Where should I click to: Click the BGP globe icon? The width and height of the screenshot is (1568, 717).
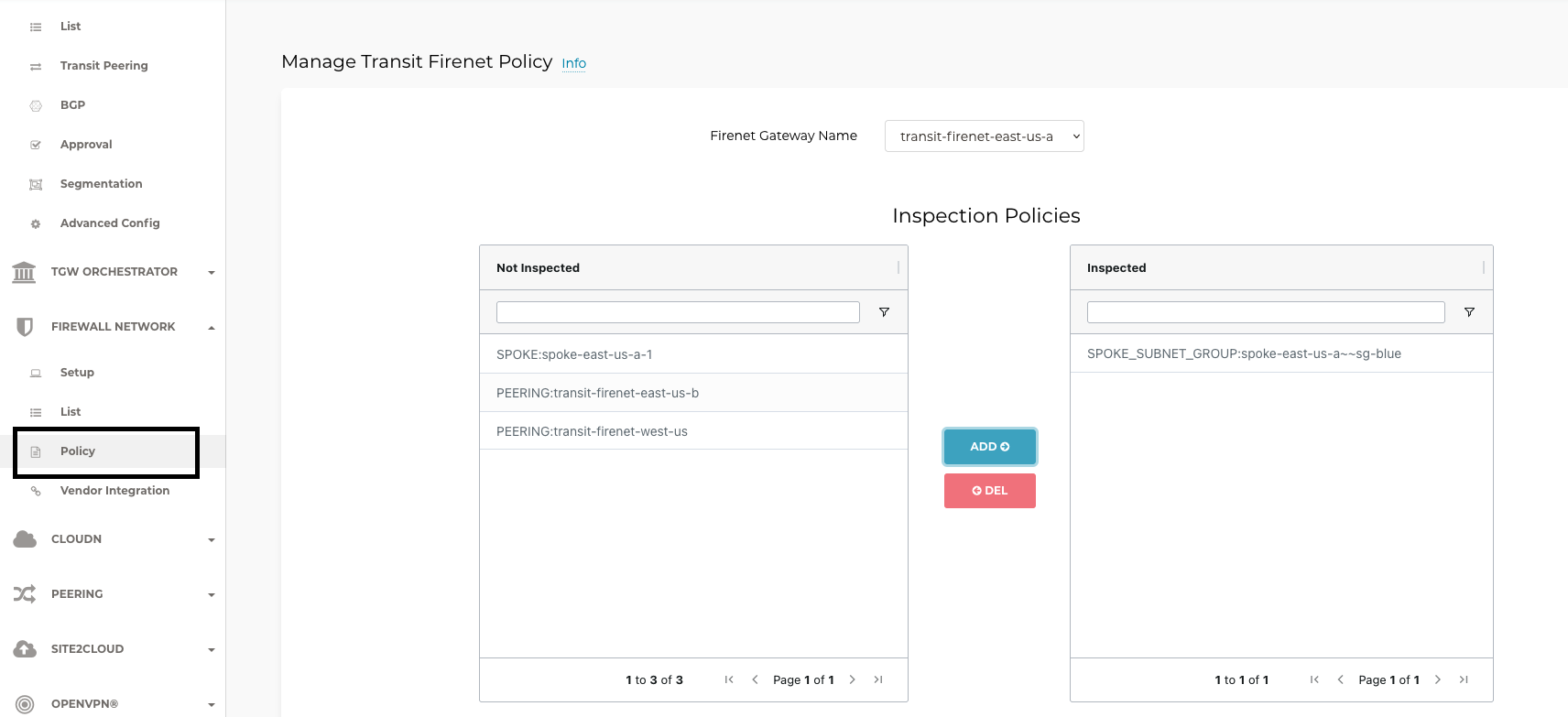(36, 106)
